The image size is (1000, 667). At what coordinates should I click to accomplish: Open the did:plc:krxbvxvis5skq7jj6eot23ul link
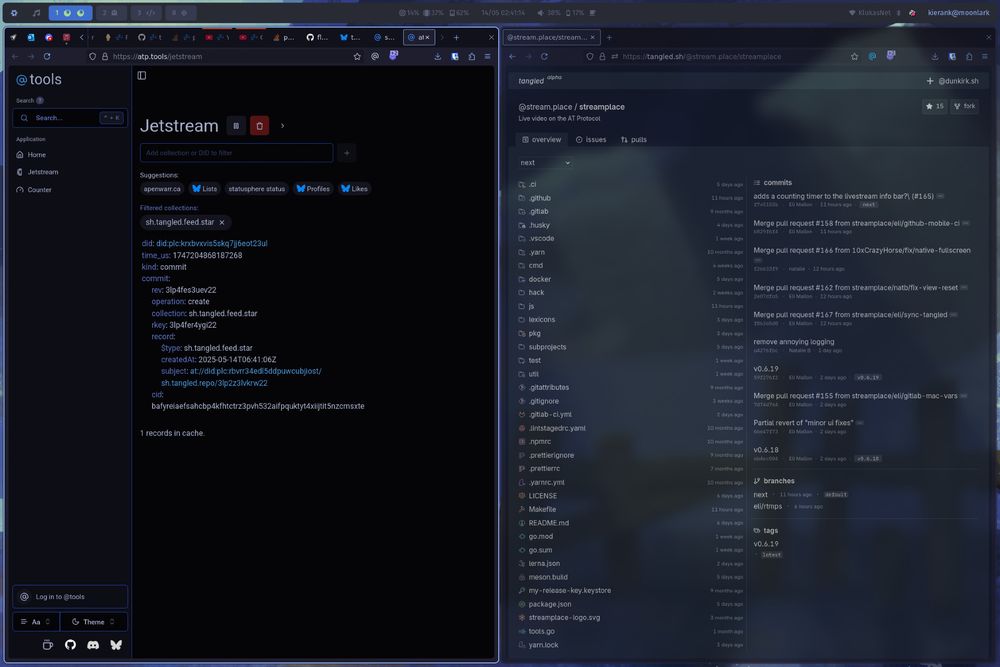pos(212,244)
